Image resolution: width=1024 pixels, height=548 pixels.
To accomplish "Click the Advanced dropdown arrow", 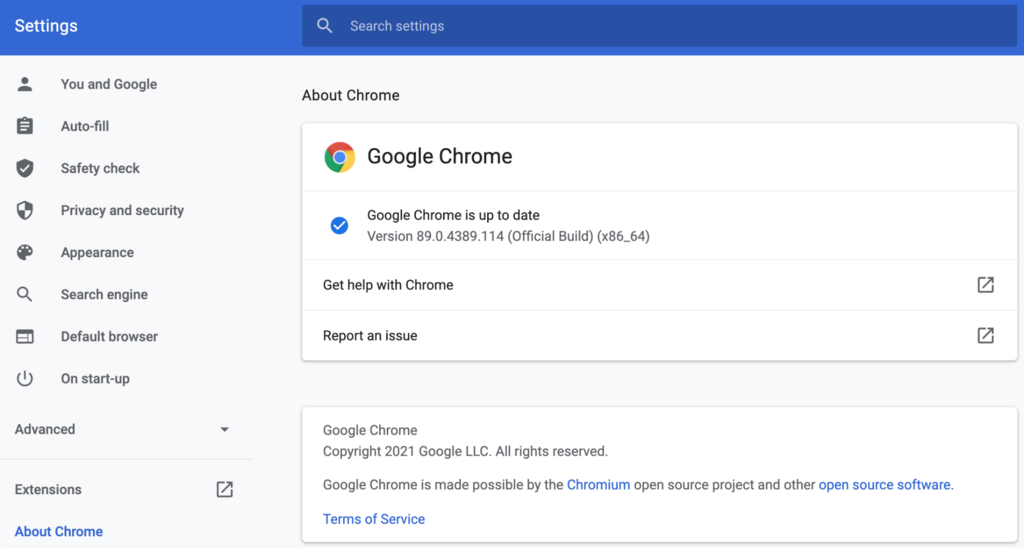I will tap(224, 430).
